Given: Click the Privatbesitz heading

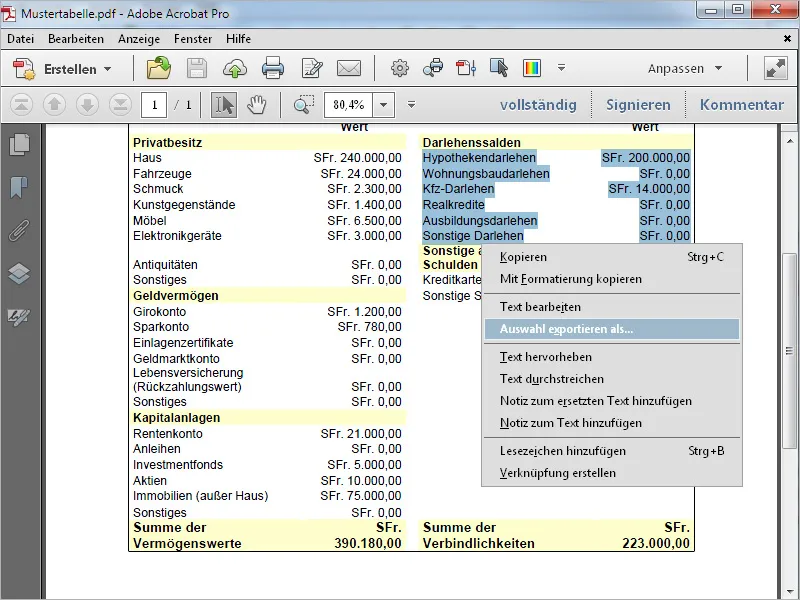Looking at the screenshot, I should coord(167,143).
